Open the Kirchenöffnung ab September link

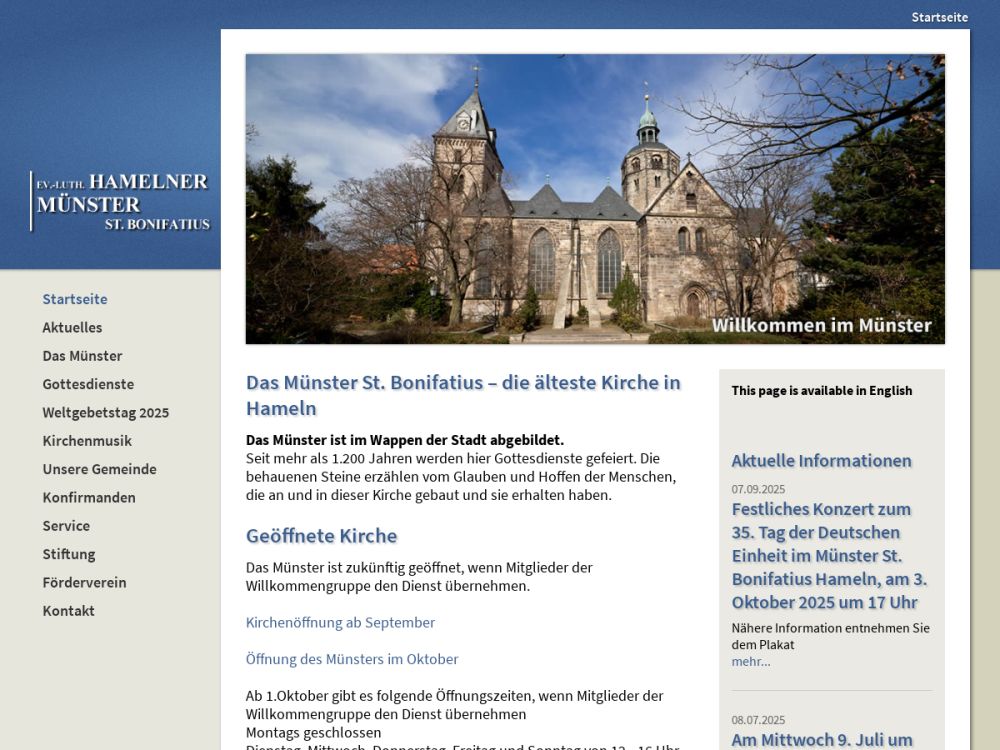click(x=340, y=623)
